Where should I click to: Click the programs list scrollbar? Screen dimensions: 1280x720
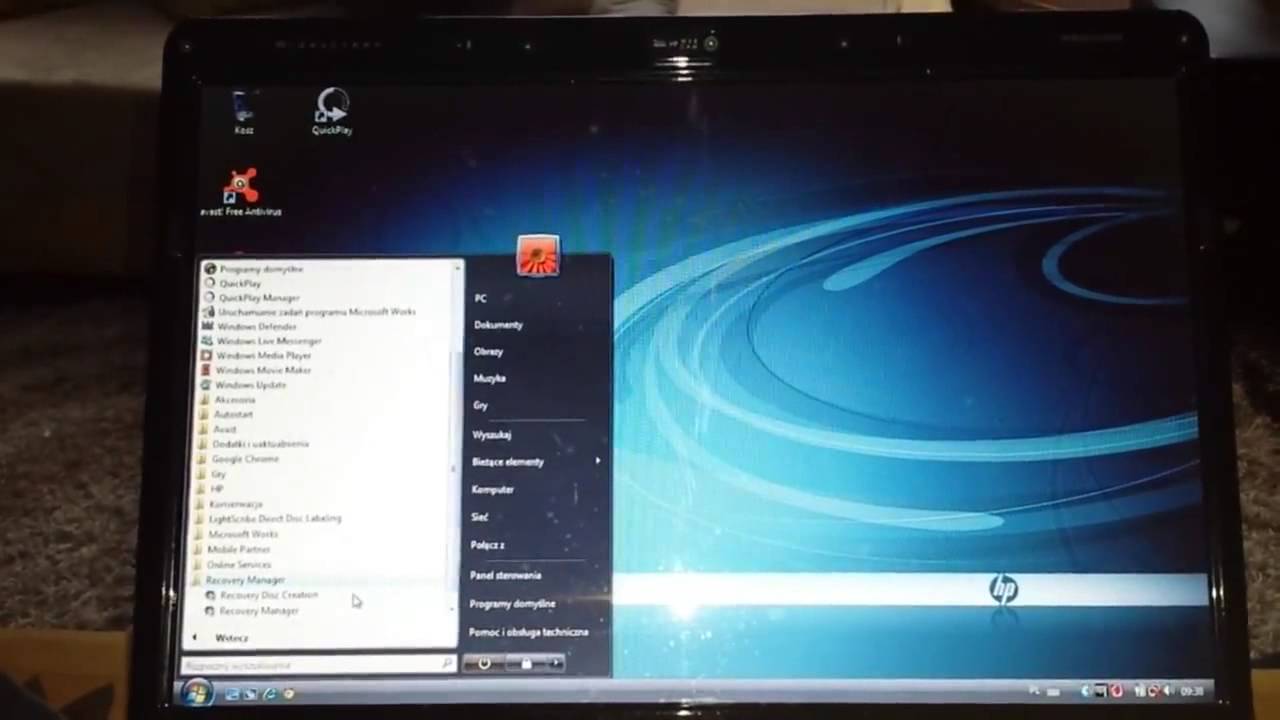455,437
